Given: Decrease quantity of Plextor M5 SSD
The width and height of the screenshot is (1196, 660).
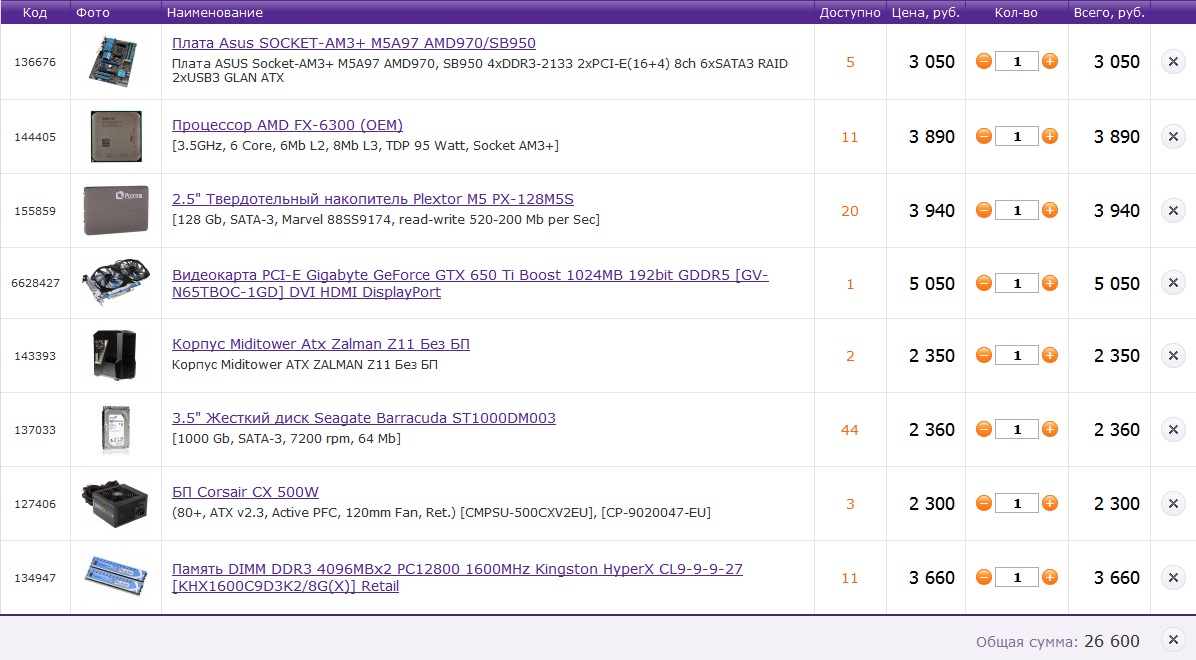Looking at the screenshot, I should [x=983, y=211].
